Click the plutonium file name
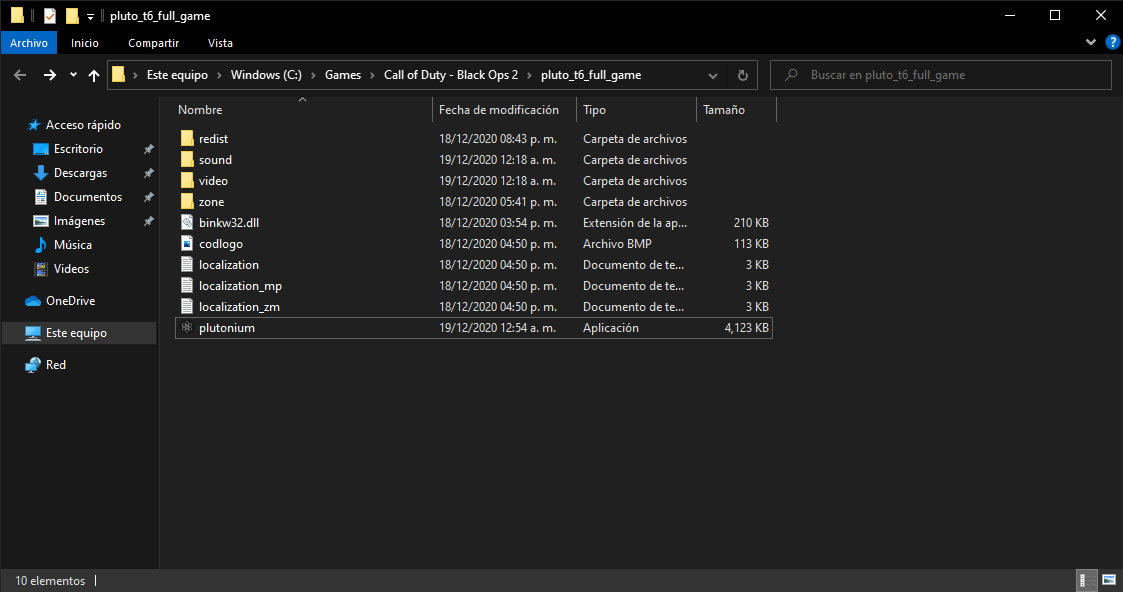The height and width of the screenshot is (592, 1123). (227, 328)
